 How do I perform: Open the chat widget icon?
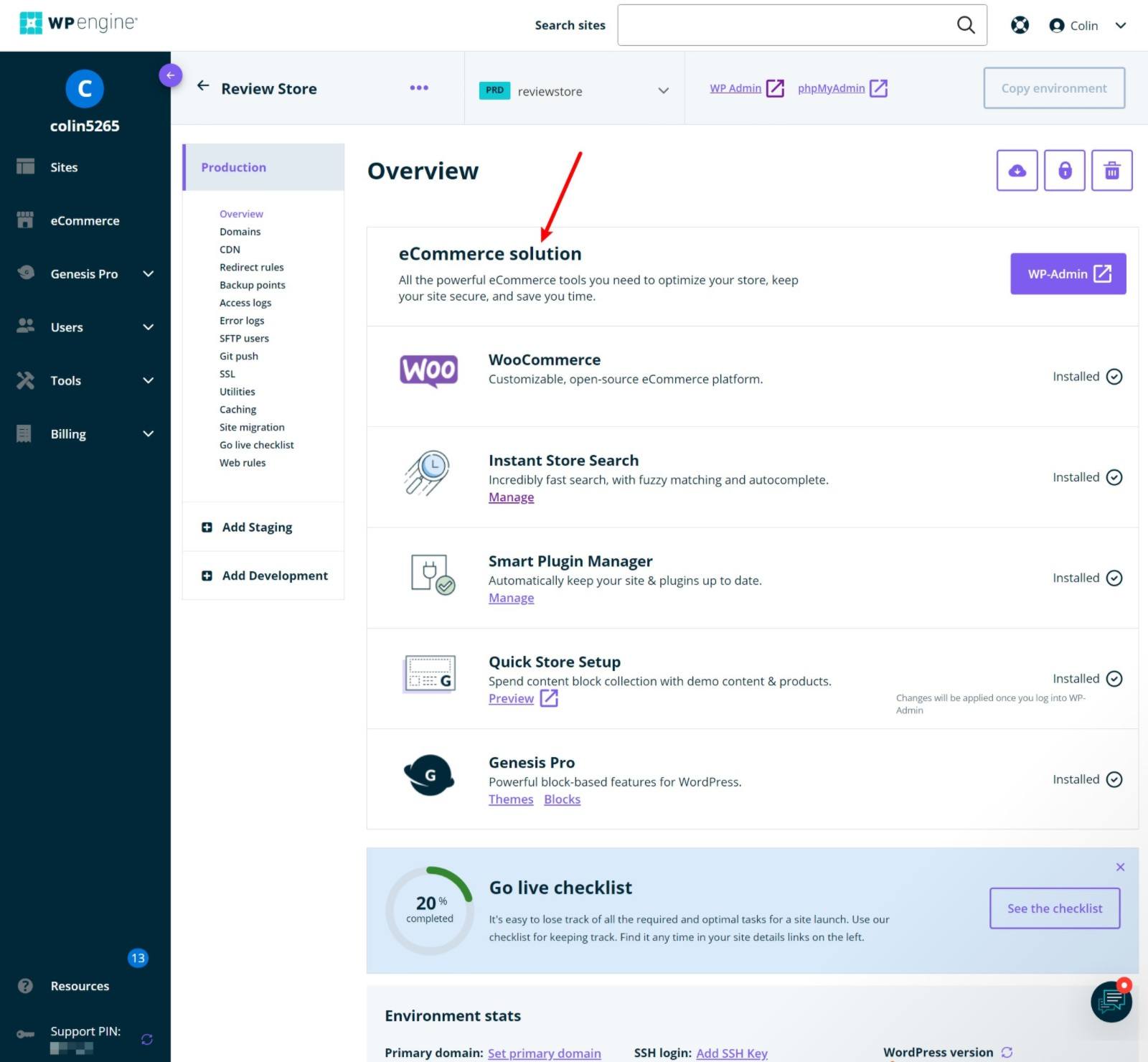click(x=1111, y=1001)
